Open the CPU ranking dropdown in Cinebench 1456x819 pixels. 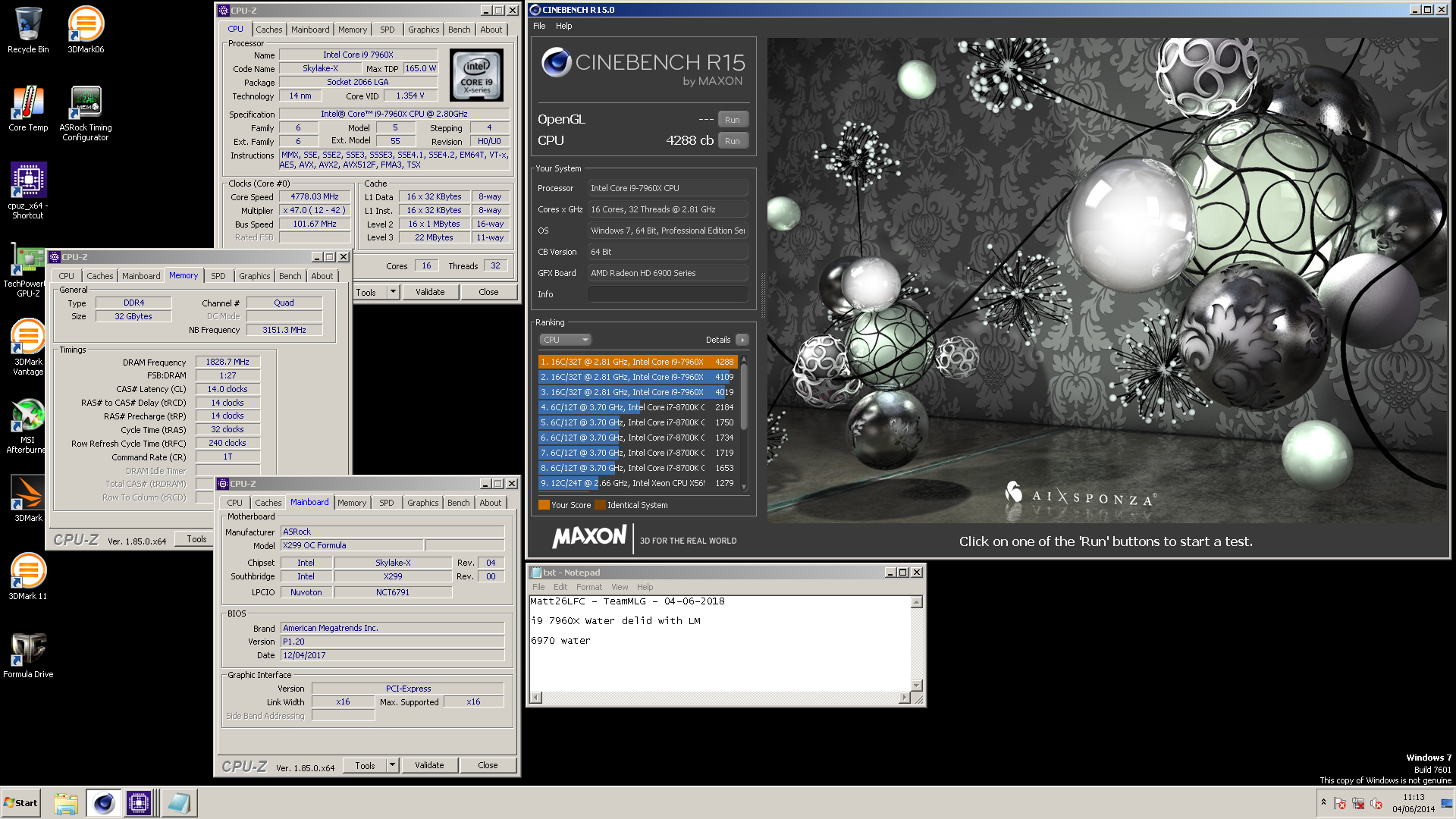pos(565,340)
